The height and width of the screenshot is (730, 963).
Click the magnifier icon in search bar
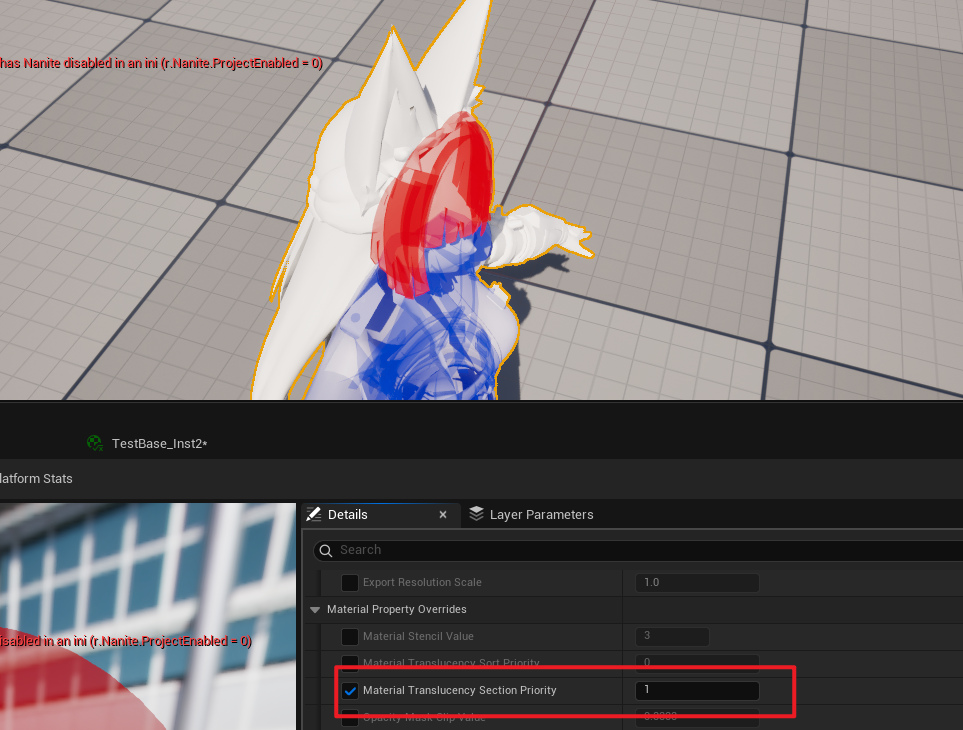325,550
